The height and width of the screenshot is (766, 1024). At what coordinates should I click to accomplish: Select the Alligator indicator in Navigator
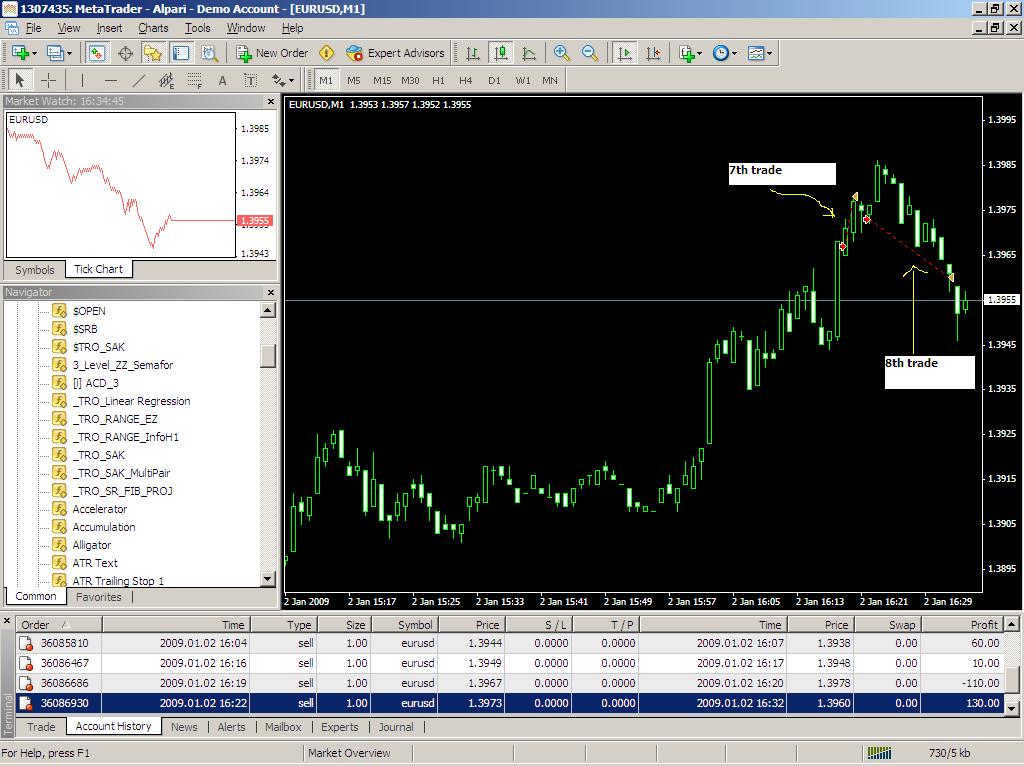[91, 545]
